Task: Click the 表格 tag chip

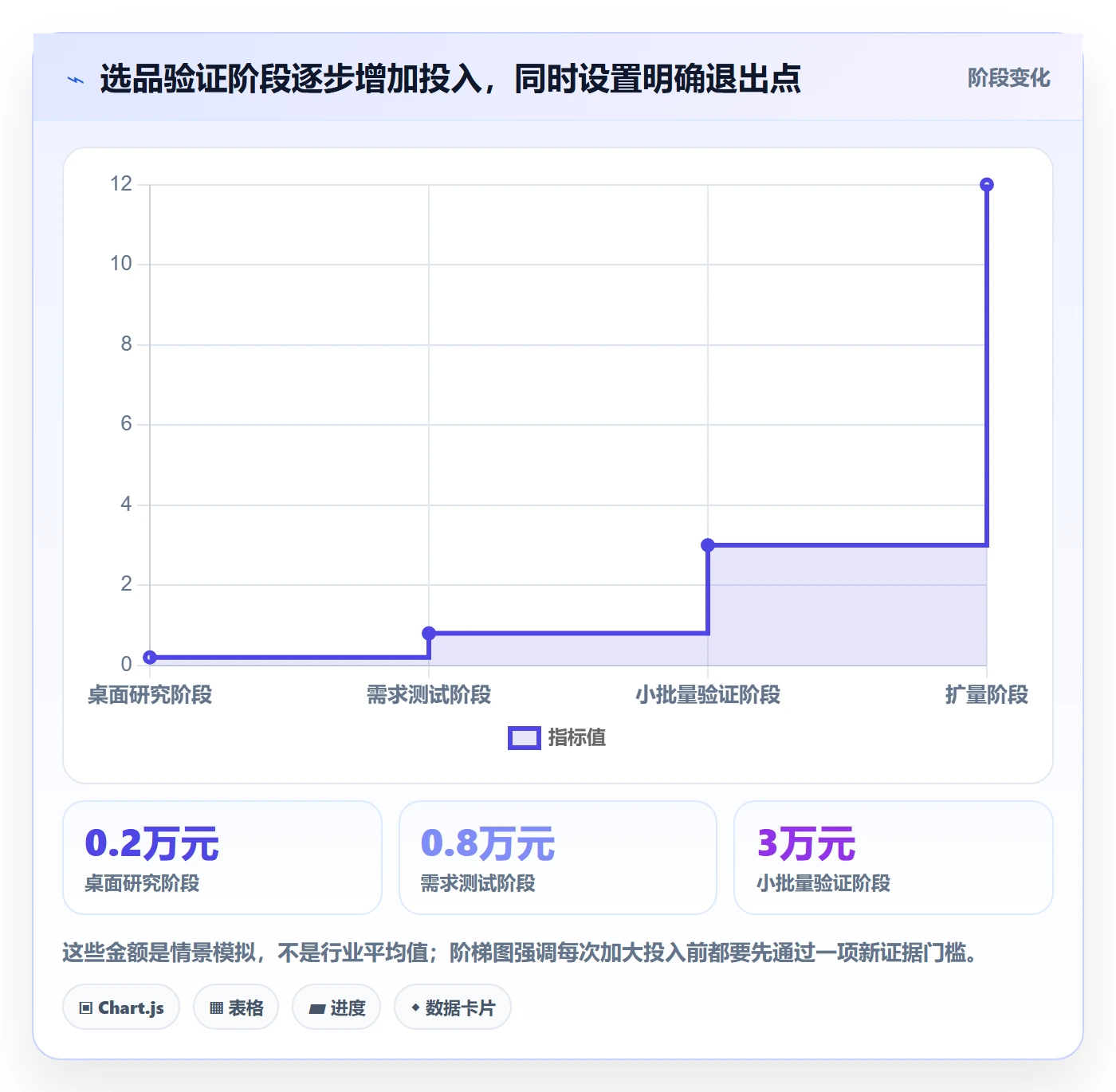Action: coord(236,1008)
